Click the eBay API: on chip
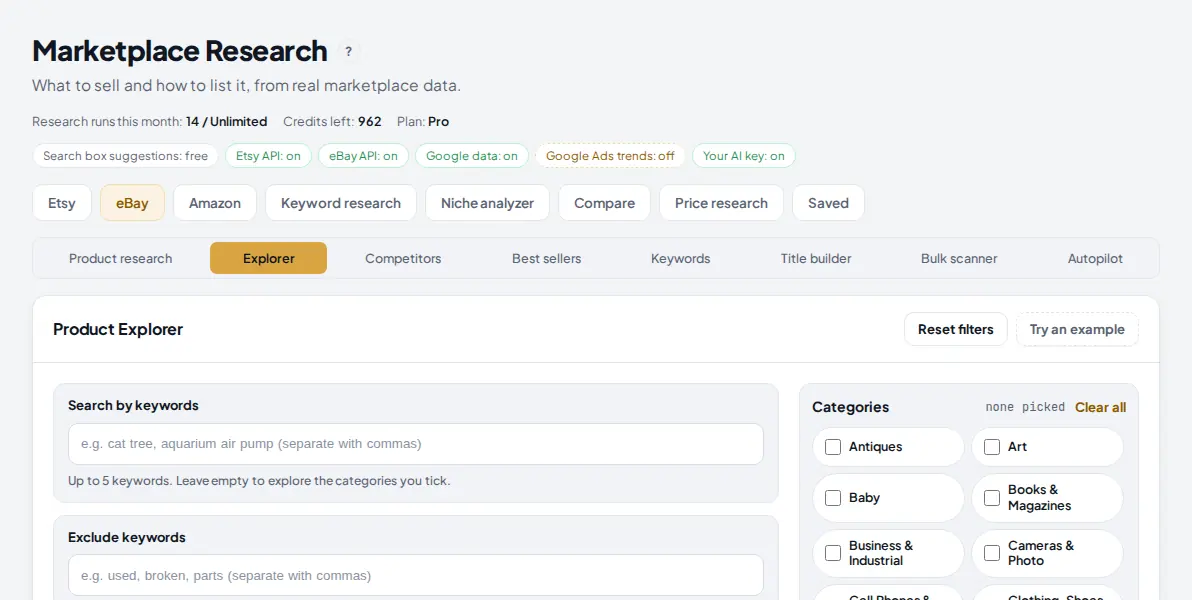The image size is (1192, 600). point(363,156)
